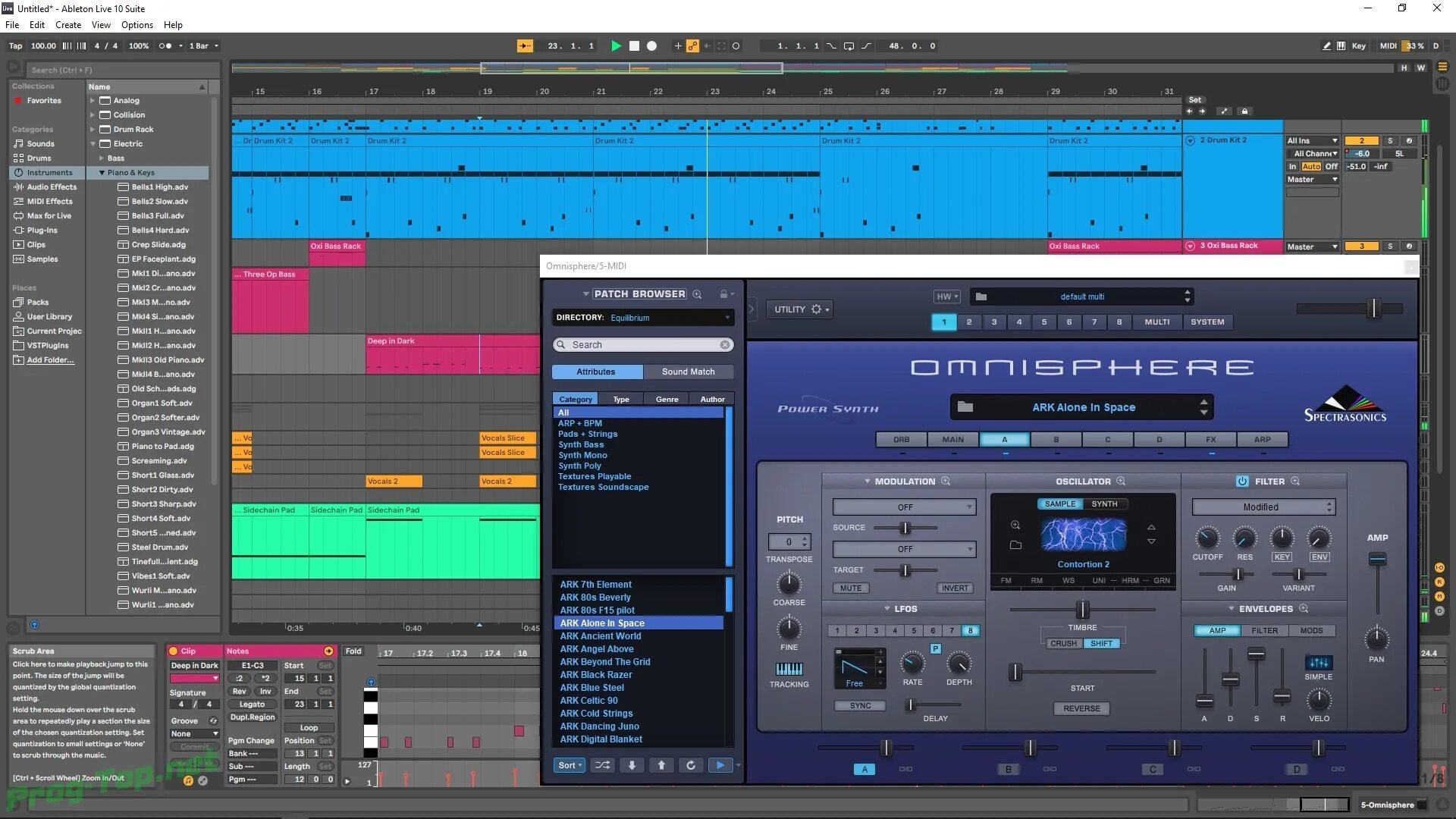The height and width of the screenshot is (819, 1456).
Task: Click the next patch down arrow
Action: [632, 766]
